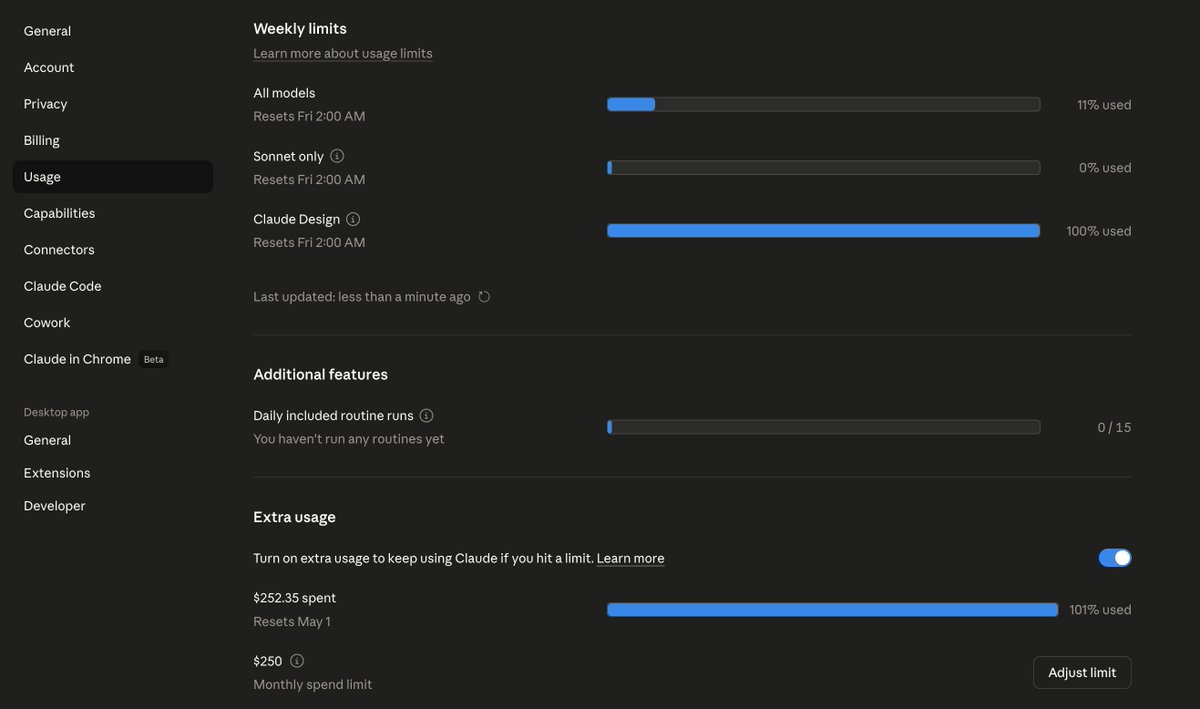This screenshot has width=1200, height=709.
Task: Click the info icon next to Sonnet only
Action: click(337, 156)
